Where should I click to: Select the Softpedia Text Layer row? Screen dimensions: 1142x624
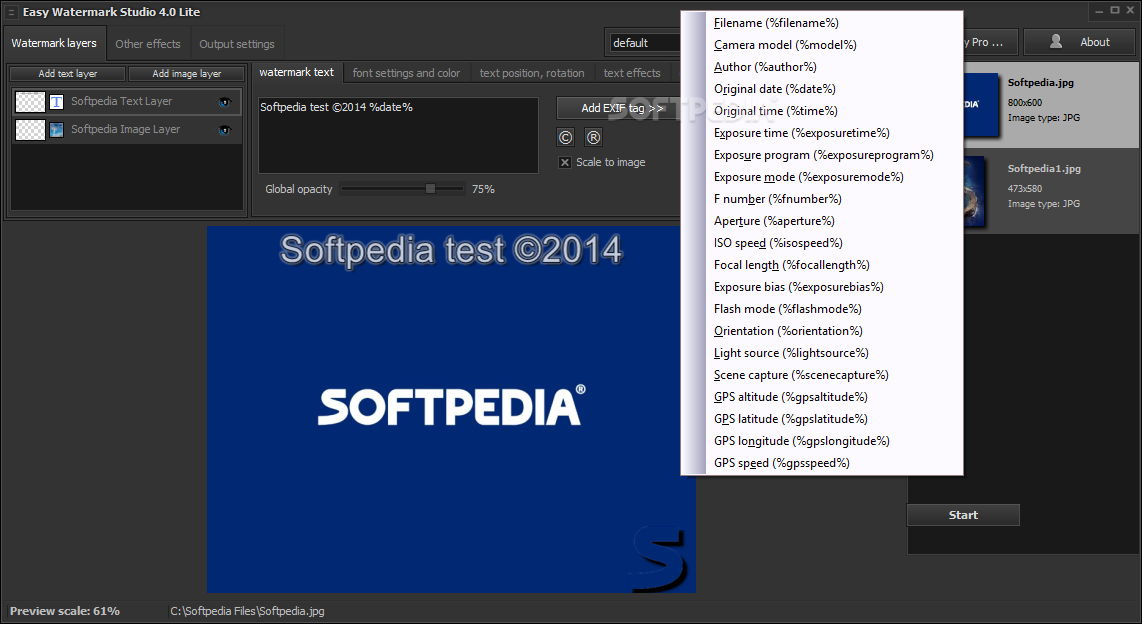127,102
